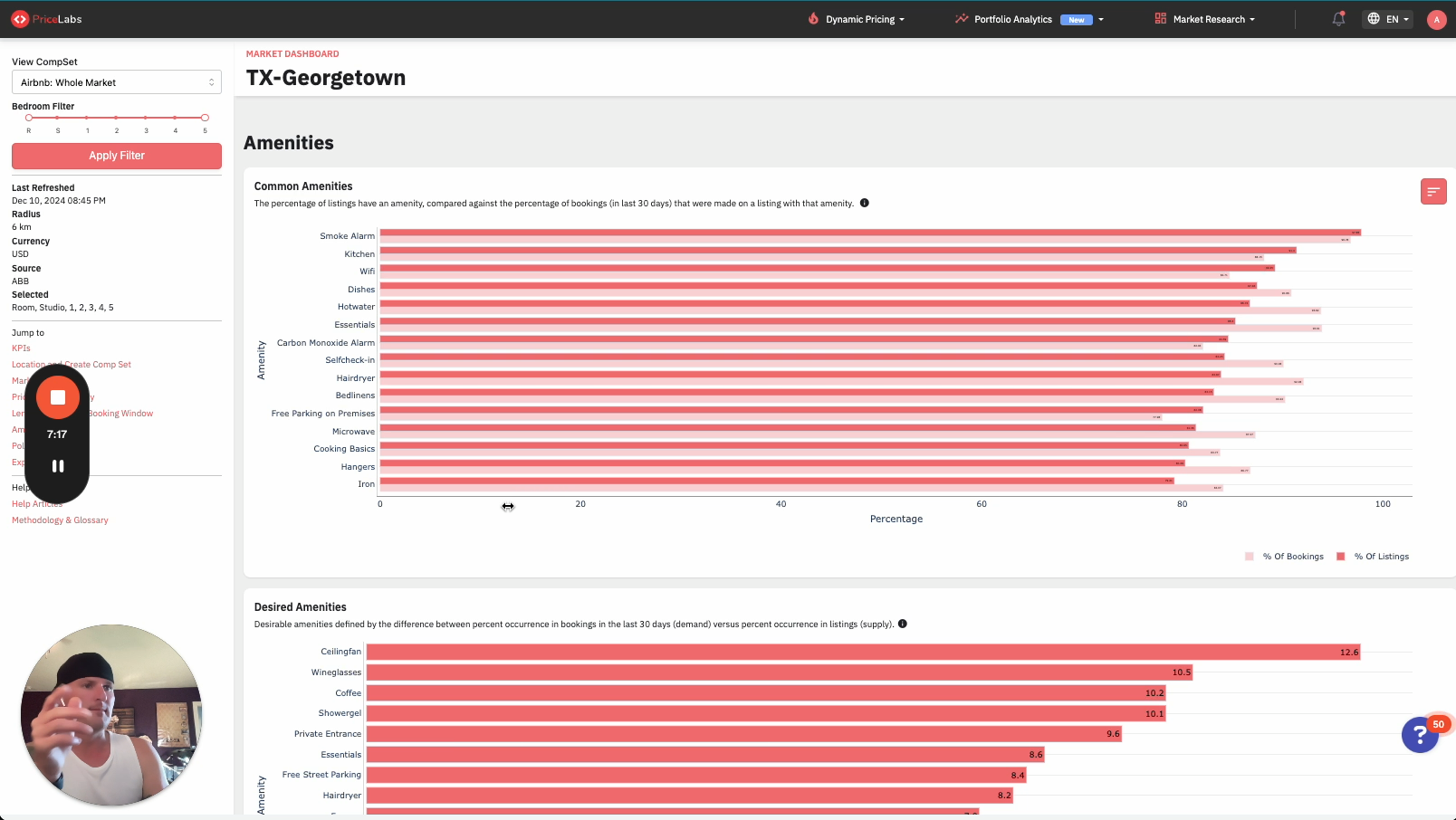This screenshot has width=1456, height=820.
Task: Open the notifications bell
Action: pyautogui.click(x=1338, y=19)
